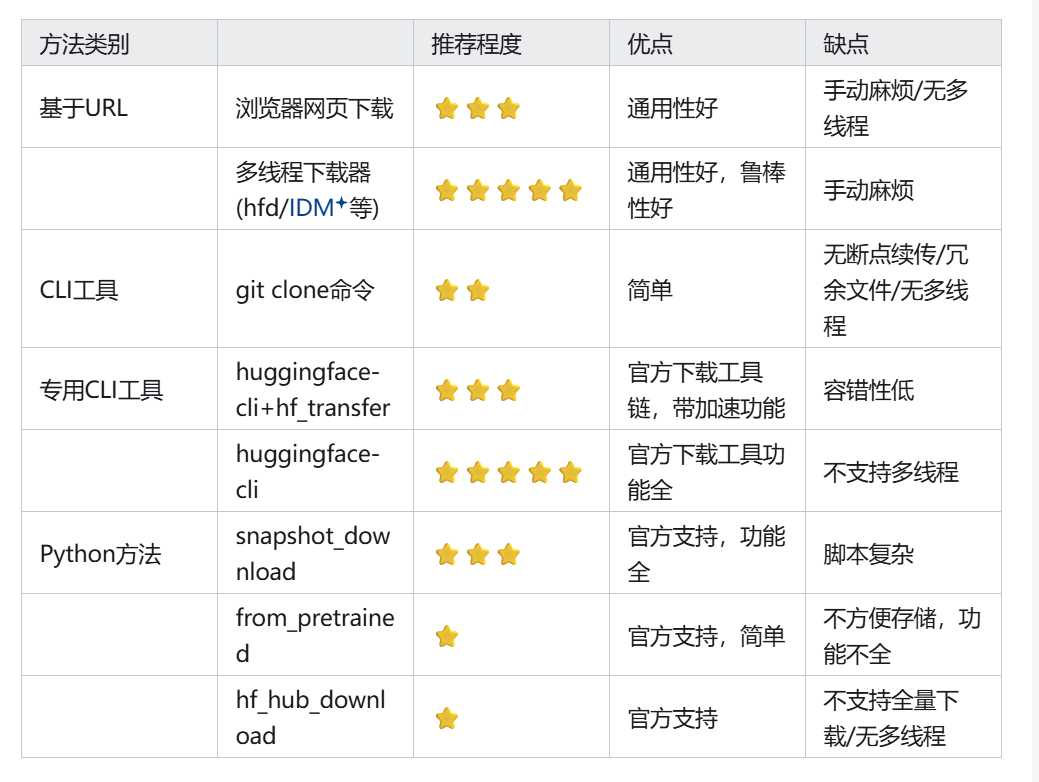Click the sparkle icon beside IDM
This screenshot has width=1039, height=782.
pyautogui.click(x=341, y=203)
